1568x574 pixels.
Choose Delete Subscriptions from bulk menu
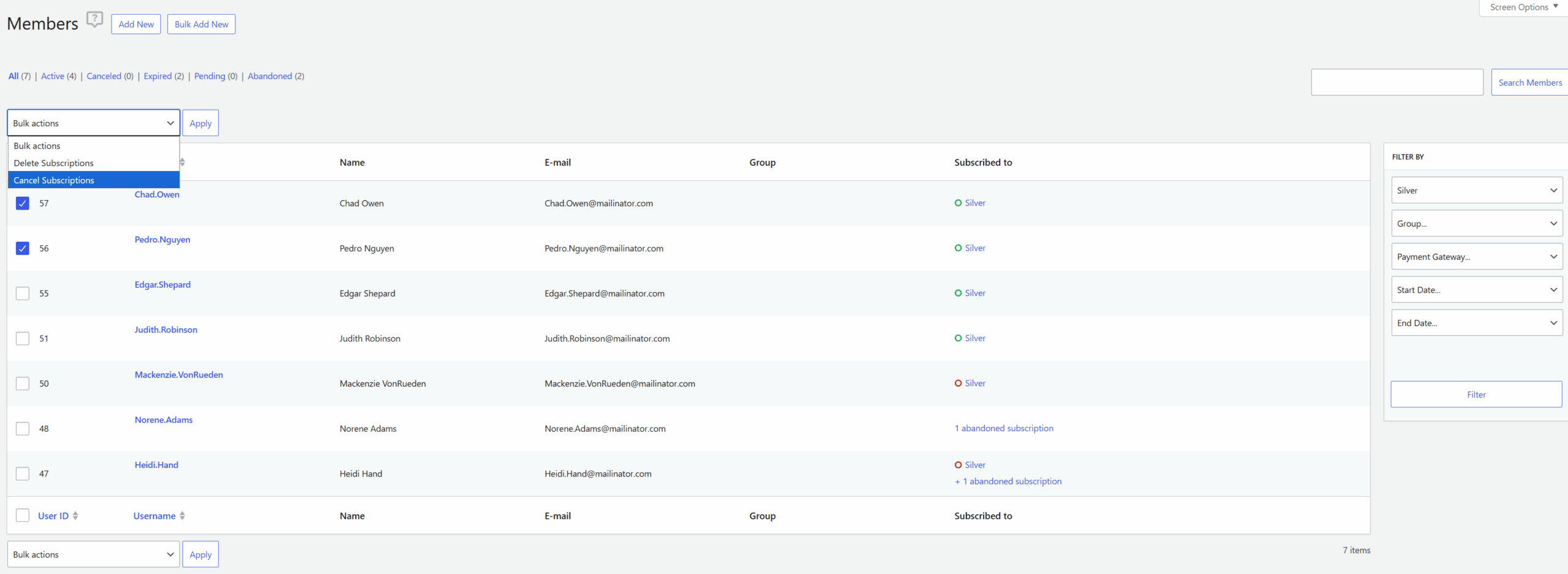[x=94, y=163]
